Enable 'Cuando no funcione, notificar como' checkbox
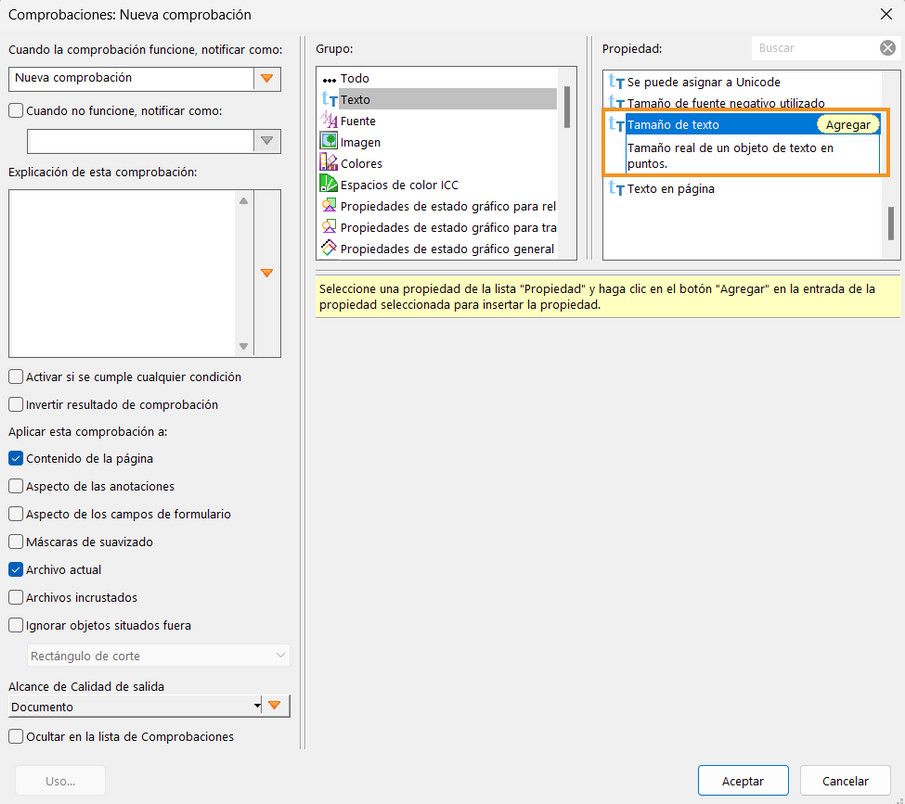 coord(16,110)
